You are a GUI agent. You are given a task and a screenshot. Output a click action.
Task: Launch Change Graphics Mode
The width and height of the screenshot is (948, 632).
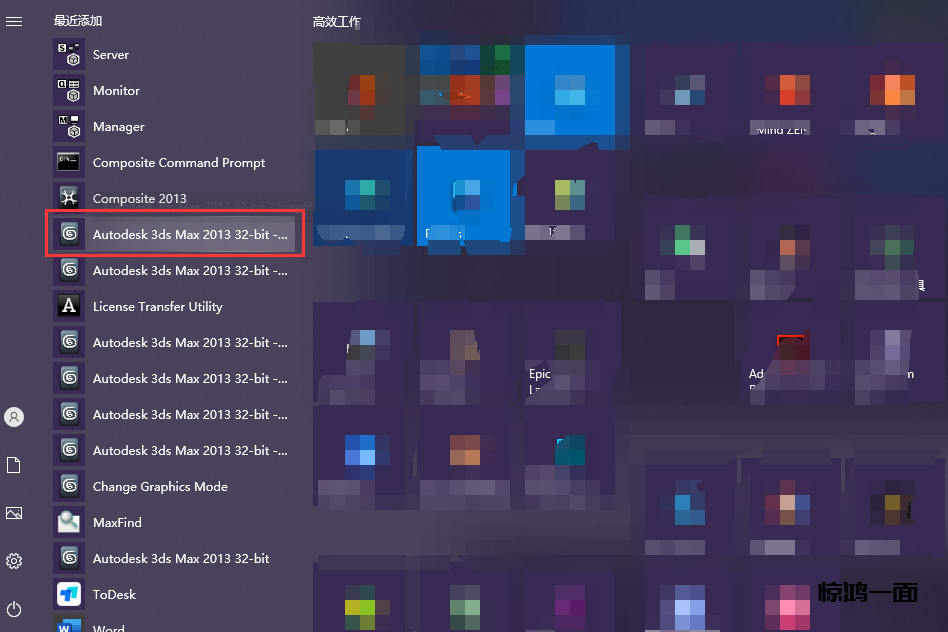160,487
